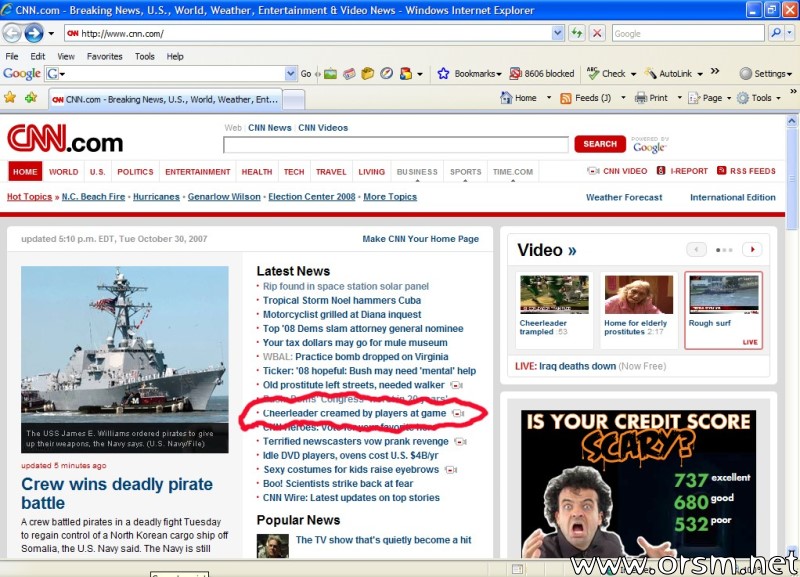Click previous arrow in Video carousel
Screen dimensions: 800x577
click(x=696, y=249)
